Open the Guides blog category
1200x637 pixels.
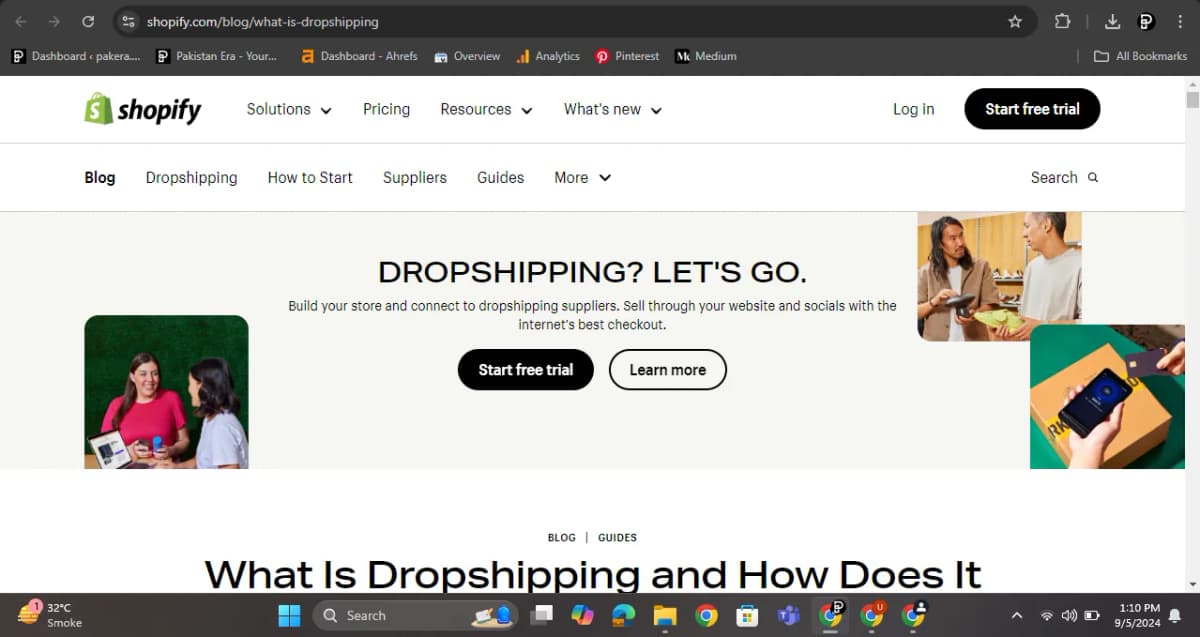(x=501, y=177)
